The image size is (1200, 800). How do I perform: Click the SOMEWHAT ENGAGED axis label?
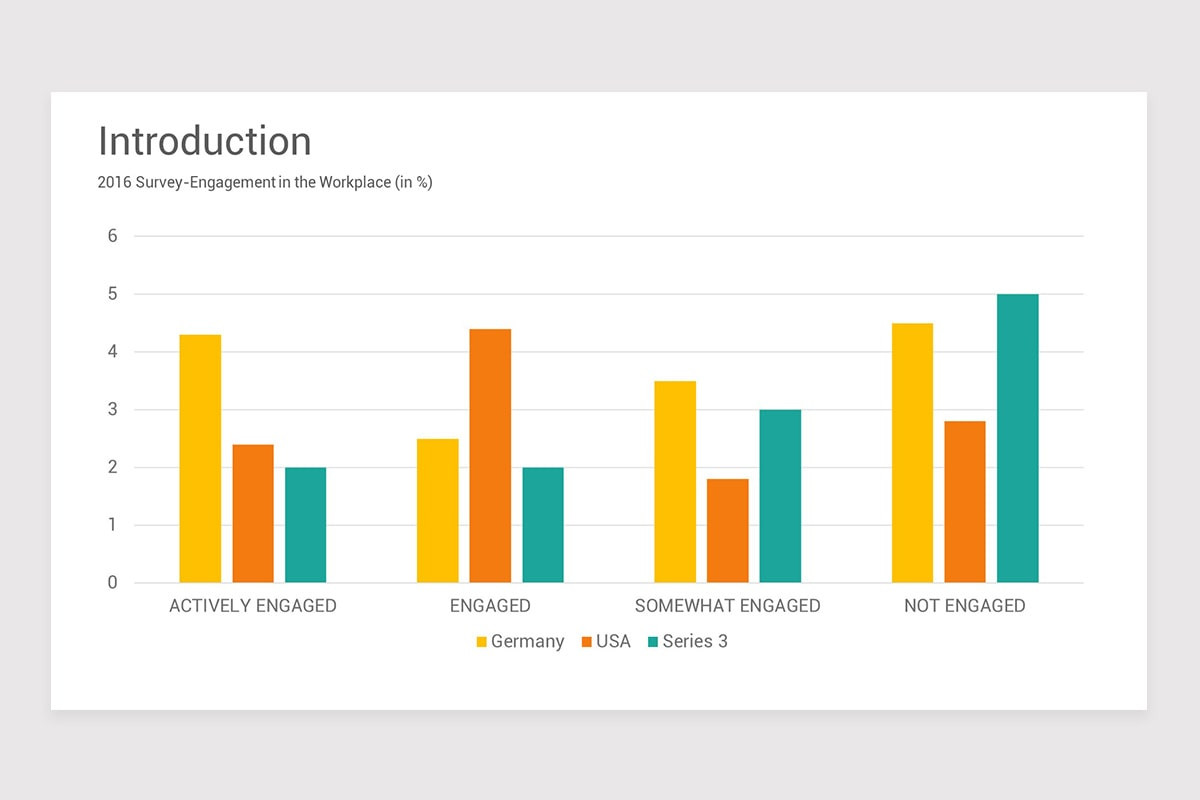[x=727, y=606]
